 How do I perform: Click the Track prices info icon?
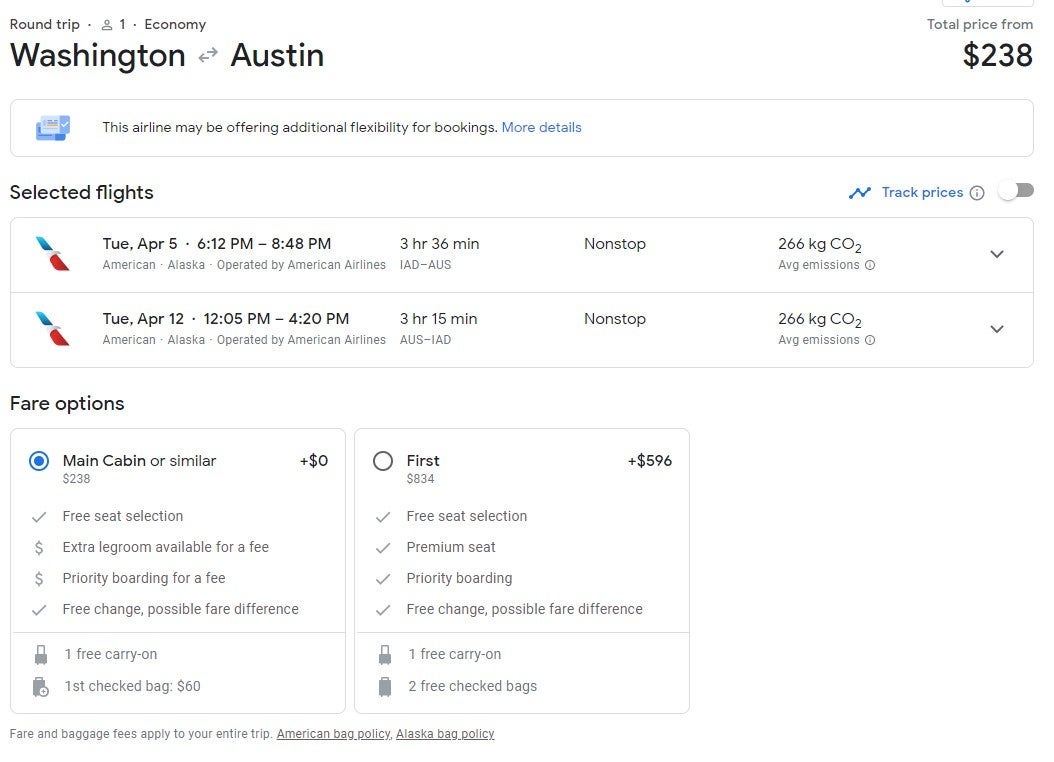(977, 193)
